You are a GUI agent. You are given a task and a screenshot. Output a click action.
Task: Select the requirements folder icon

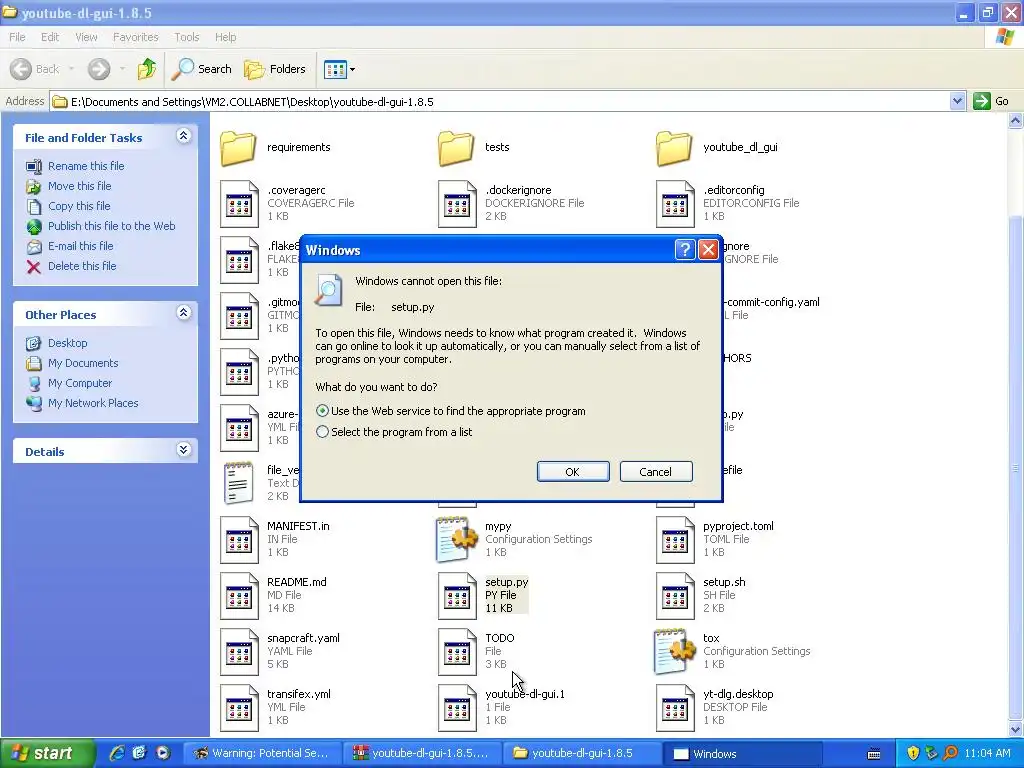[x=238, y=148]
